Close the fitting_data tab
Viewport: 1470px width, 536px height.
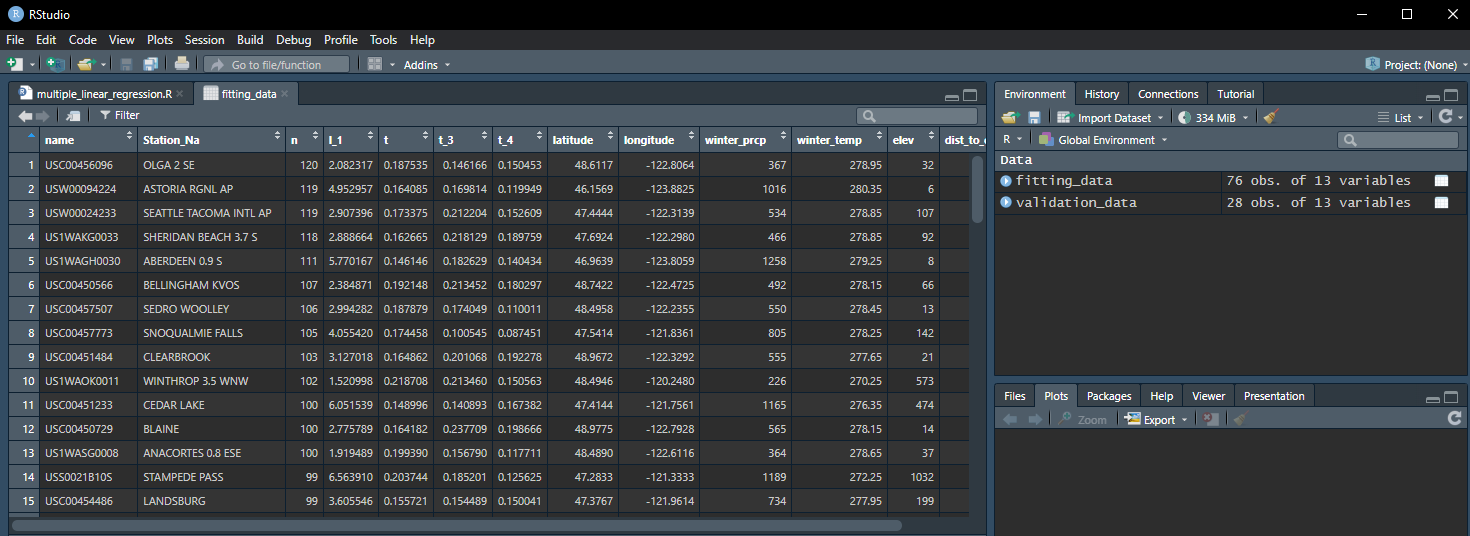[x=285, y=94]
